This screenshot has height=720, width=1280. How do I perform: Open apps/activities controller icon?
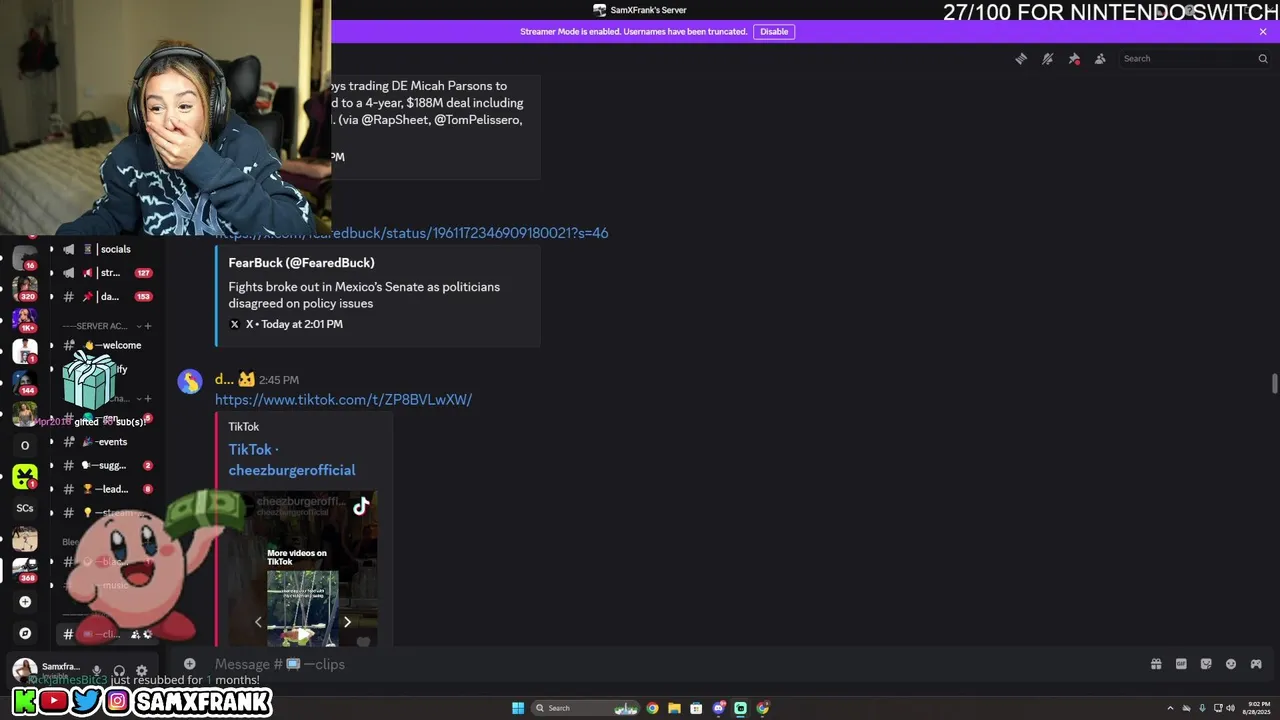[x=1256, y=664]
